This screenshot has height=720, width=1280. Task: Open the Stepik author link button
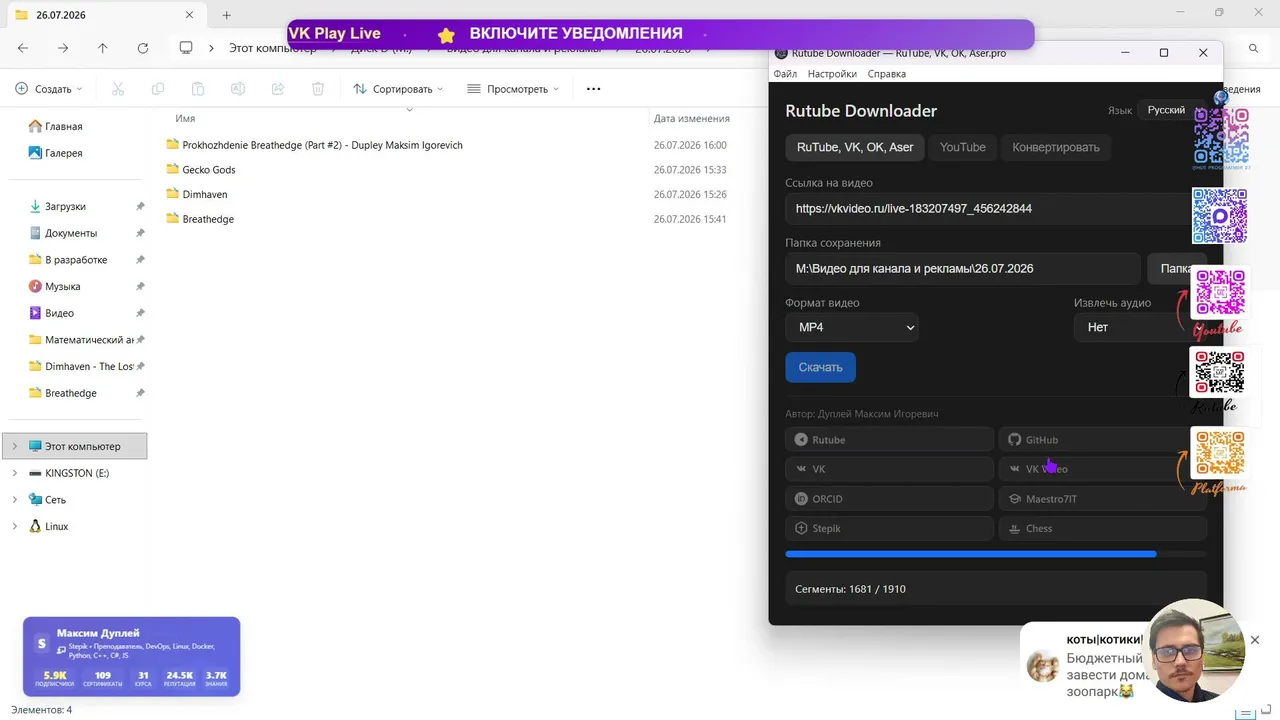[x=890, y=528]
